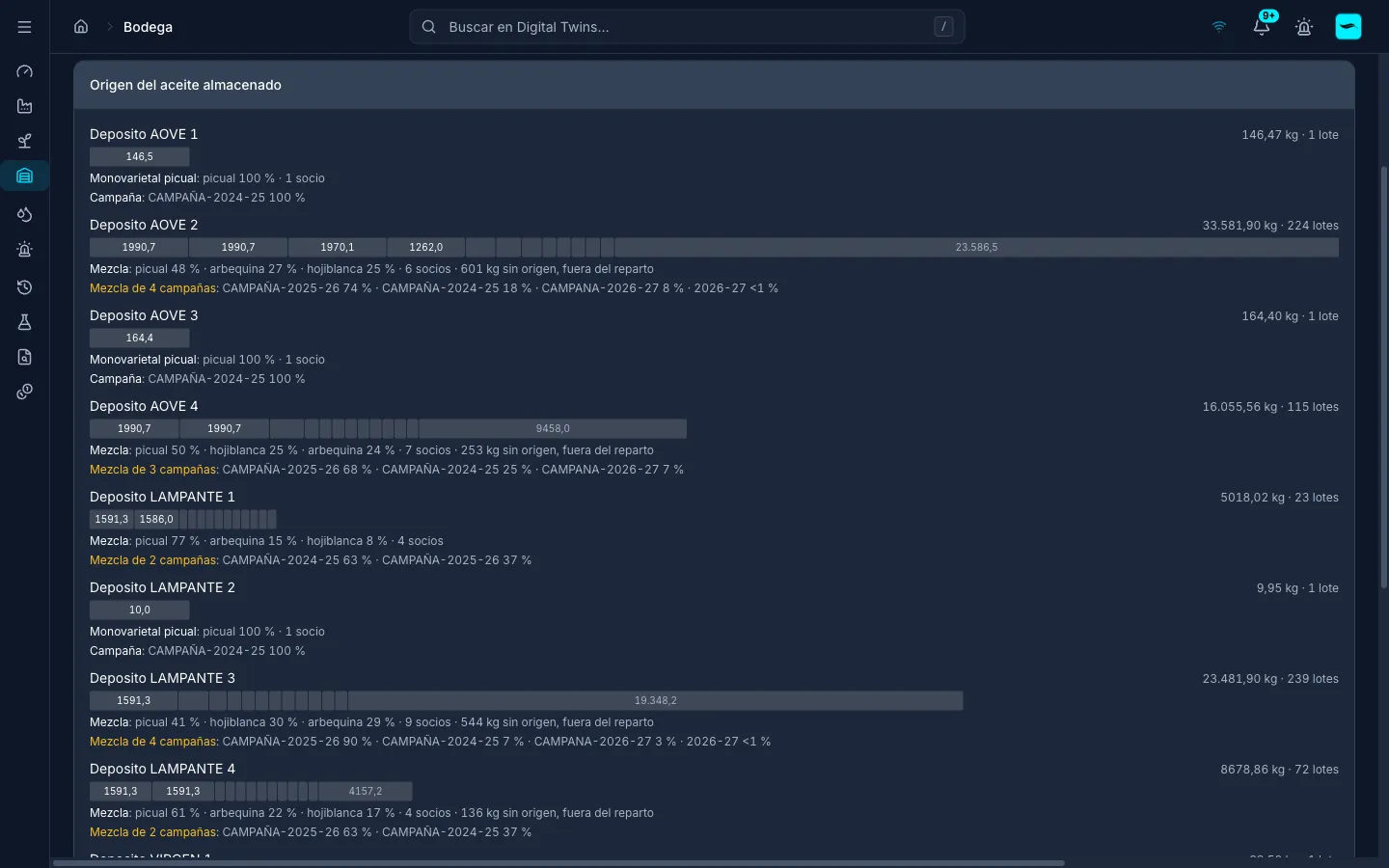Select the 'Deposito LAMPANTE 3' heading

pos(162,678)
